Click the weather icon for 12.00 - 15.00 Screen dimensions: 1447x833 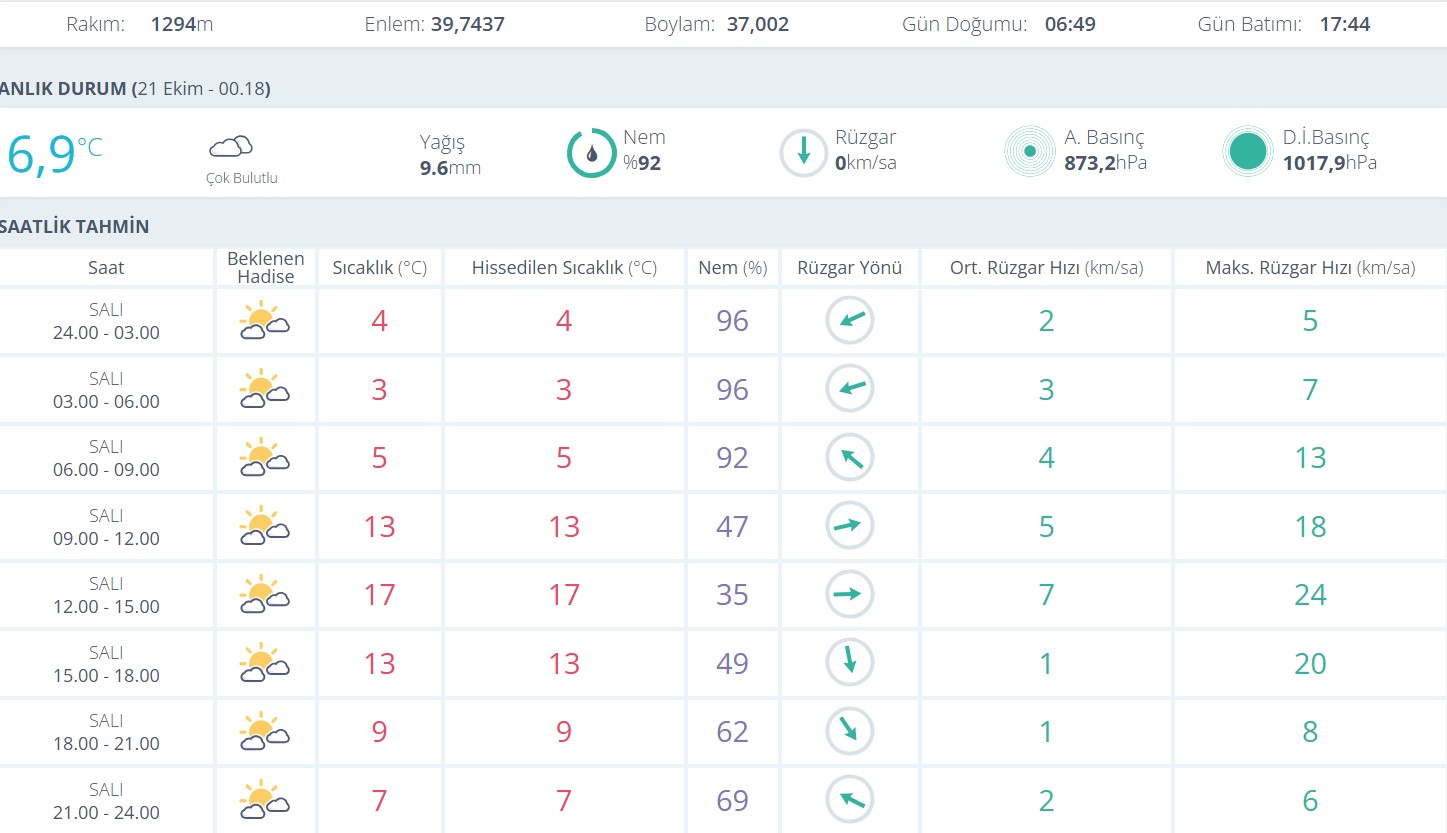[x=264, y=595]
